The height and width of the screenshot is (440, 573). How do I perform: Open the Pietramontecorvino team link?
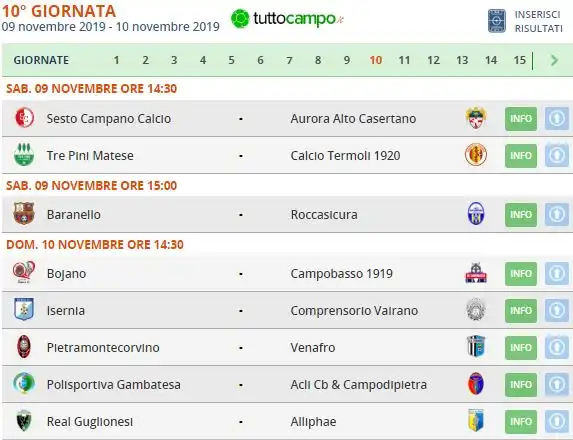click(x=103, y=348)
